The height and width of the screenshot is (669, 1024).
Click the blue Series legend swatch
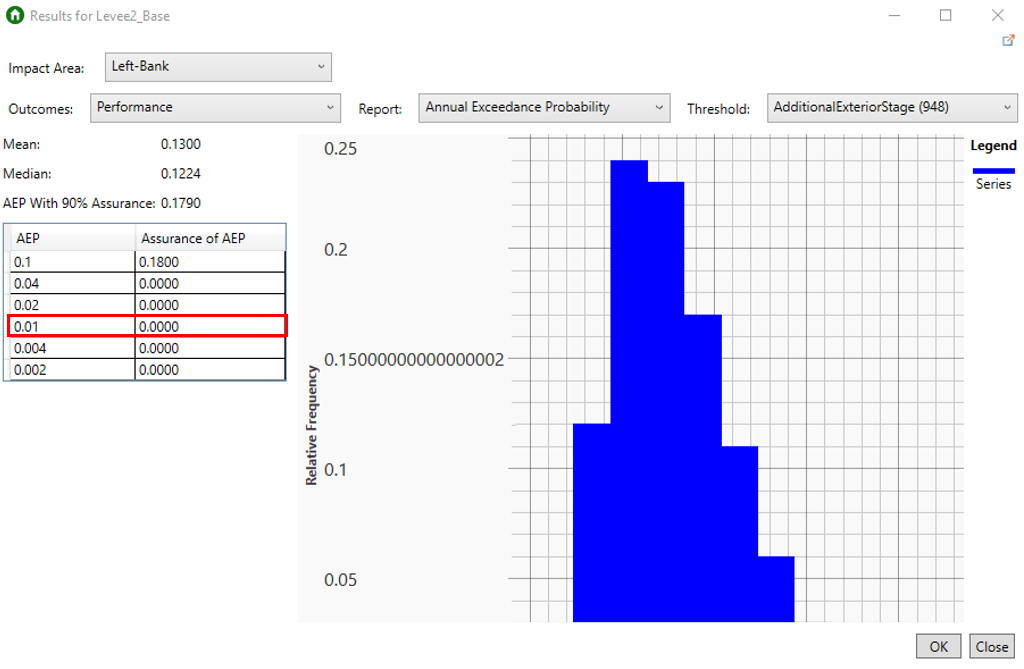[x=993, y=171]
